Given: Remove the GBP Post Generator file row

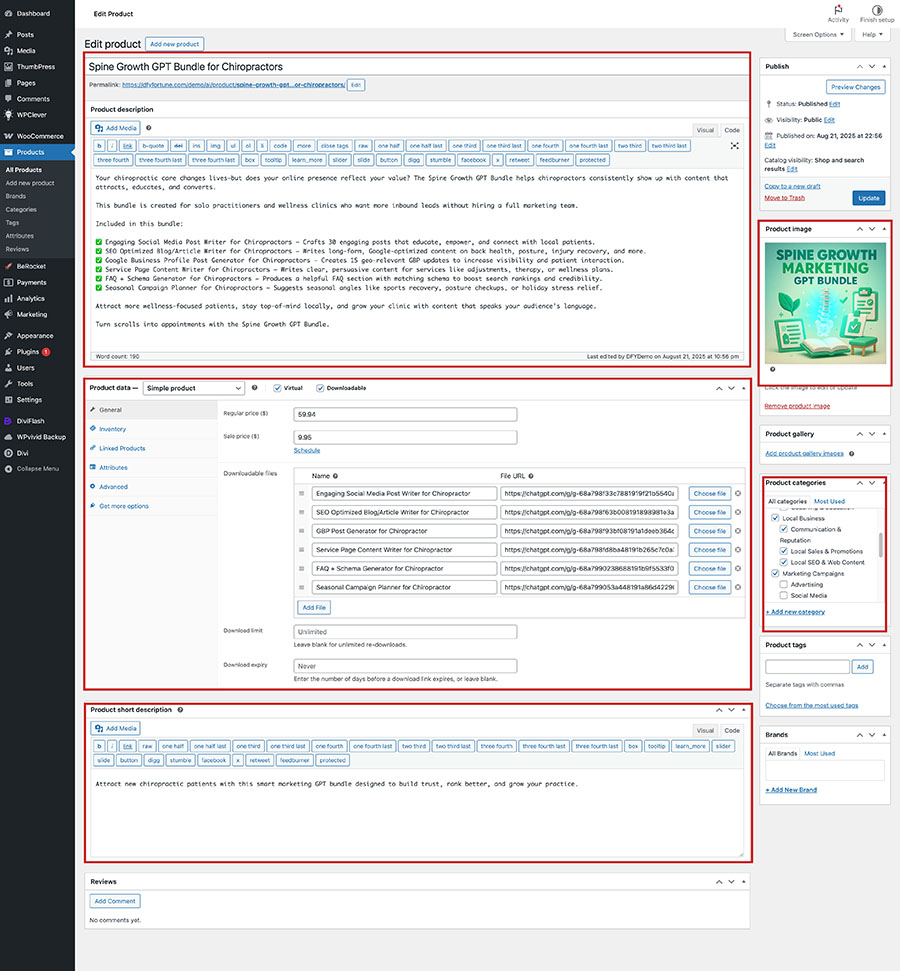Looking at the screenshot, I should (x=738, y=531).
